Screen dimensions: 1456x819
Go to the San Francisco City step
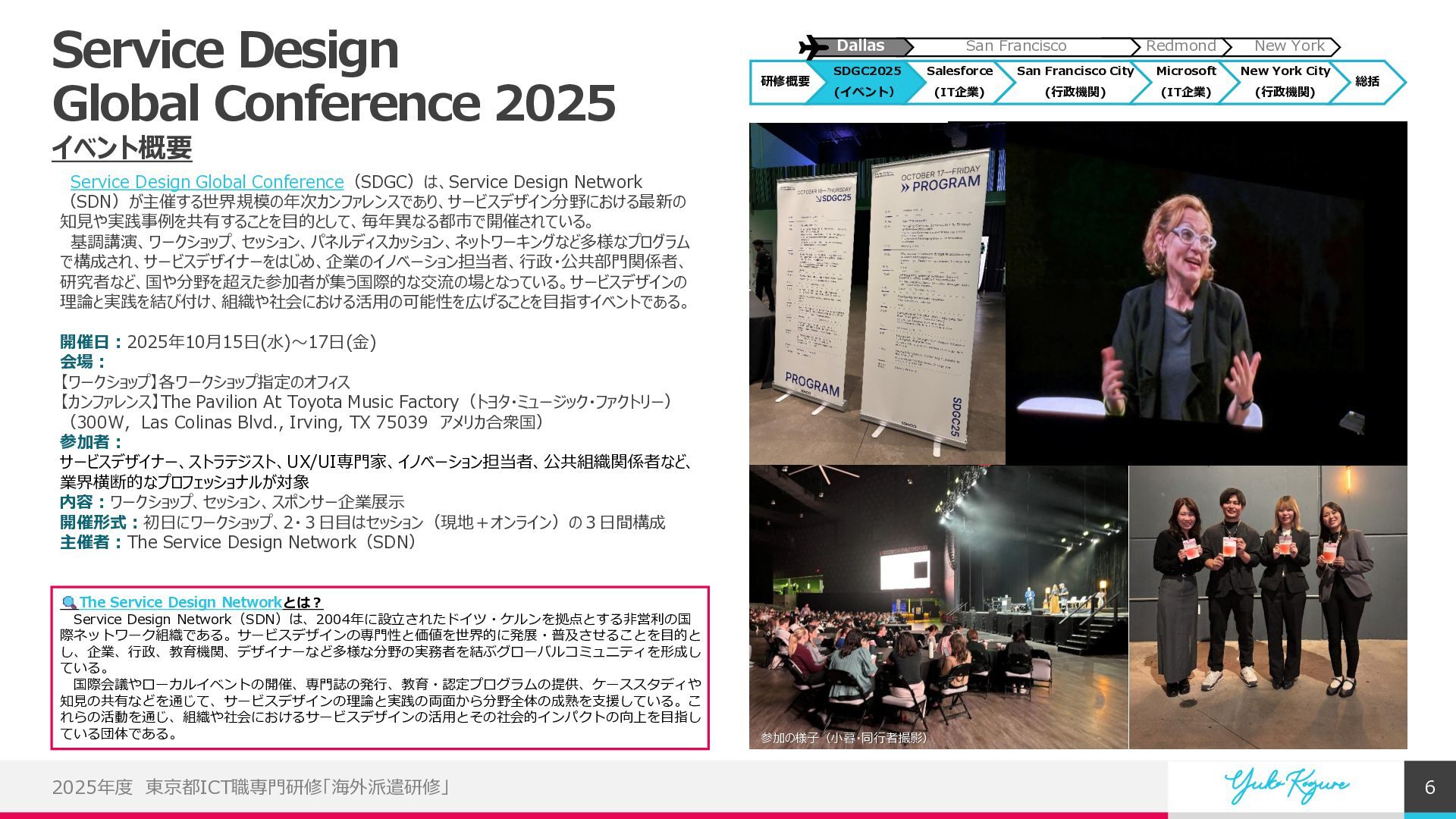[x=1074, y=81]
